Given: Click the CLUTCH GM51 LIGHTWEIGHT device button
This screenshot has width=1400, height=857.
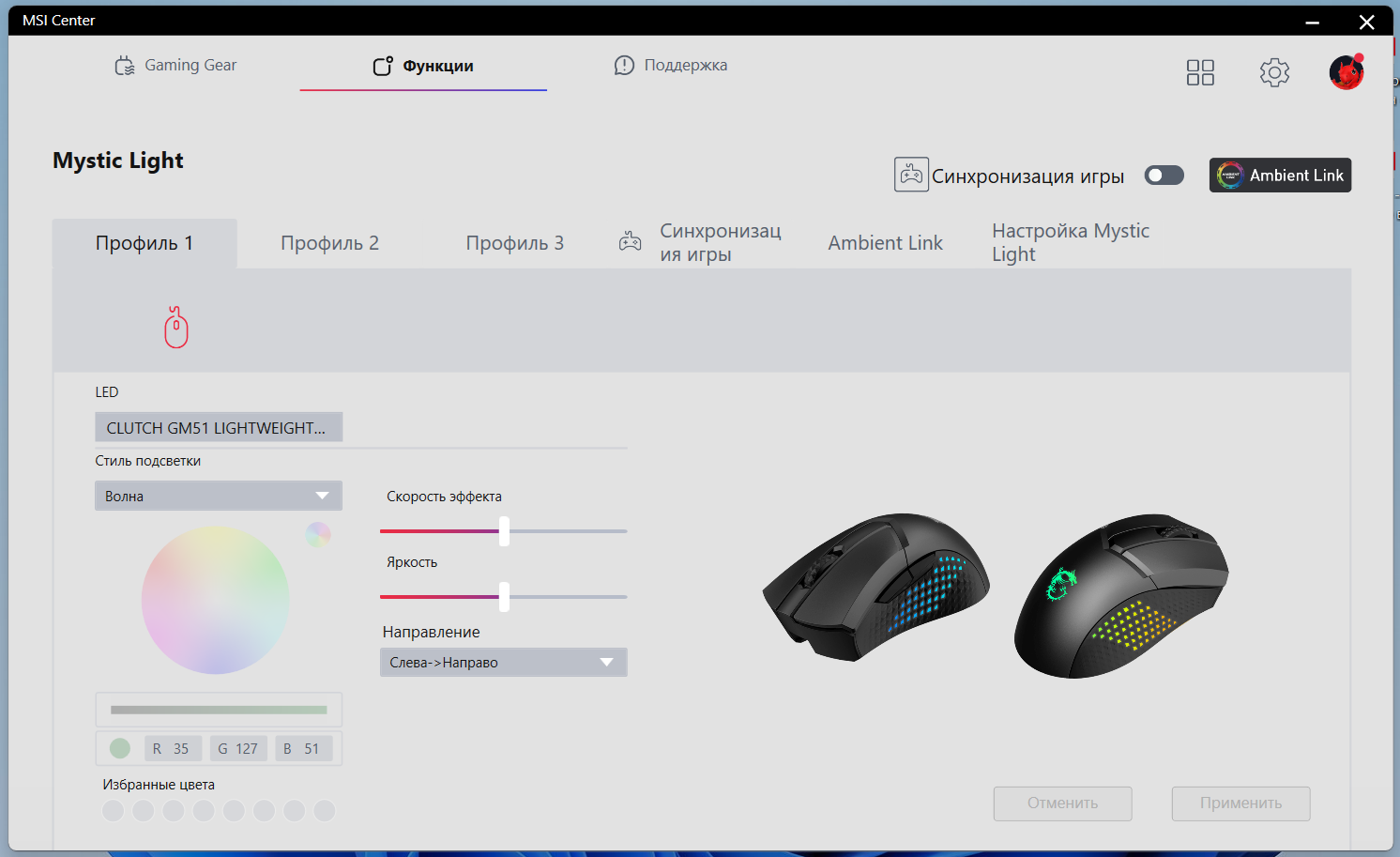Looking at the screenshot, I should tap(219, 427).
